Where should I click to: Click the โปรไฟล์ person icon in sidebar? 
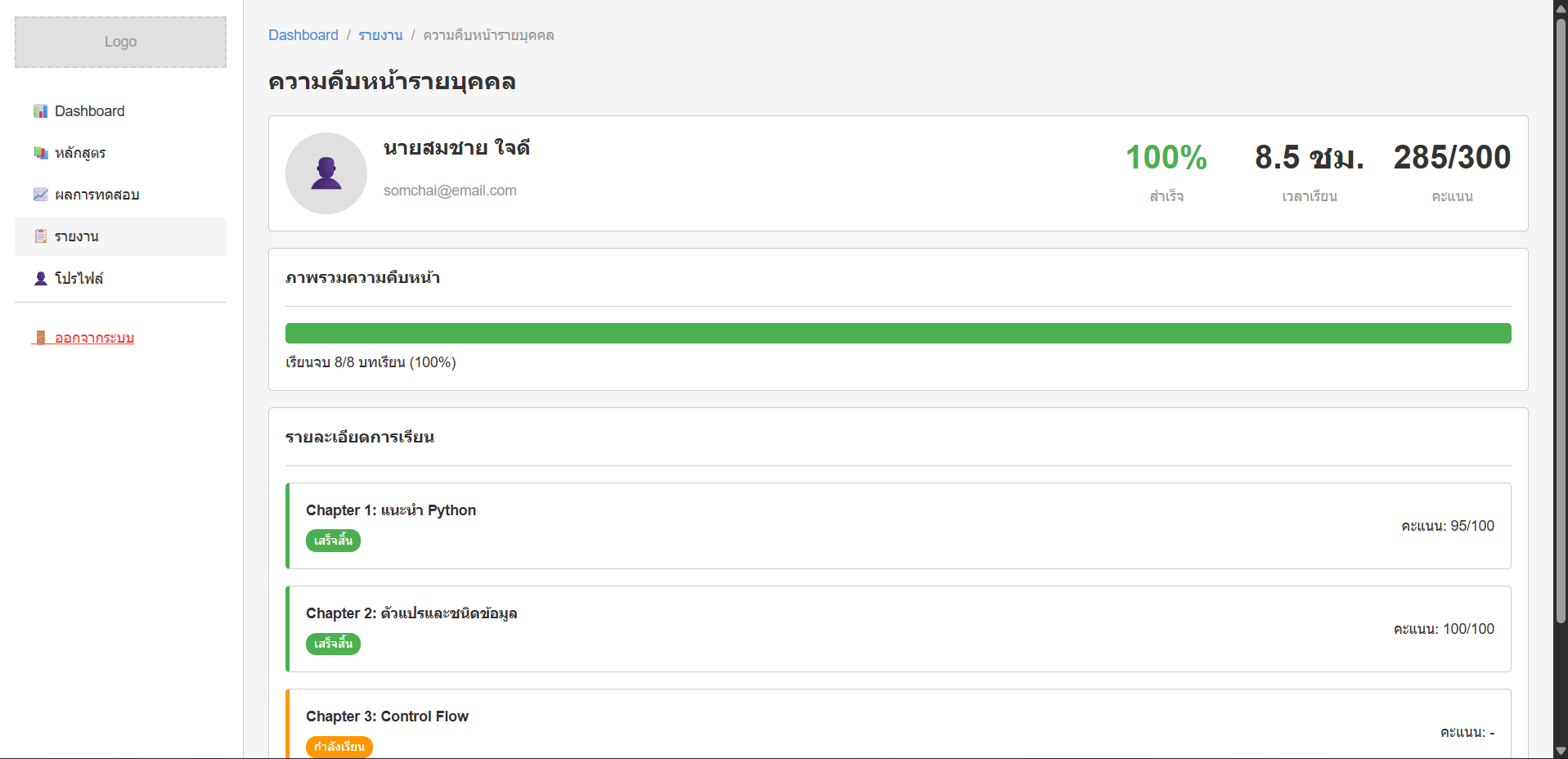coord(40,278)
